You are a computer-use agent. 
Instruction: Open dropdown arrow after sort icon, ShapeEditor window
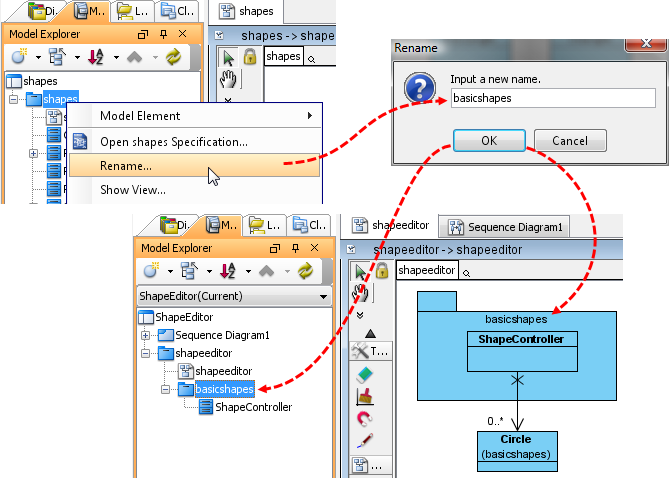tap(248, 271)
